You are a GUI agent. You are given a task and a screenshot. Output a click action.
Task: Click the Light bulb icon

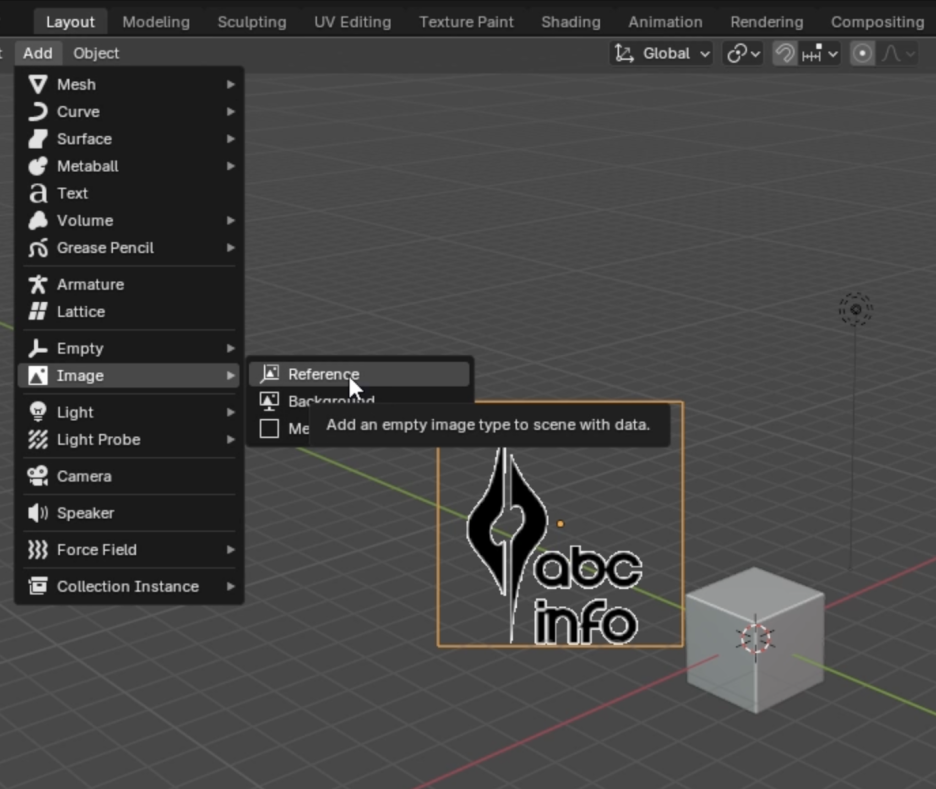point(38,412)
